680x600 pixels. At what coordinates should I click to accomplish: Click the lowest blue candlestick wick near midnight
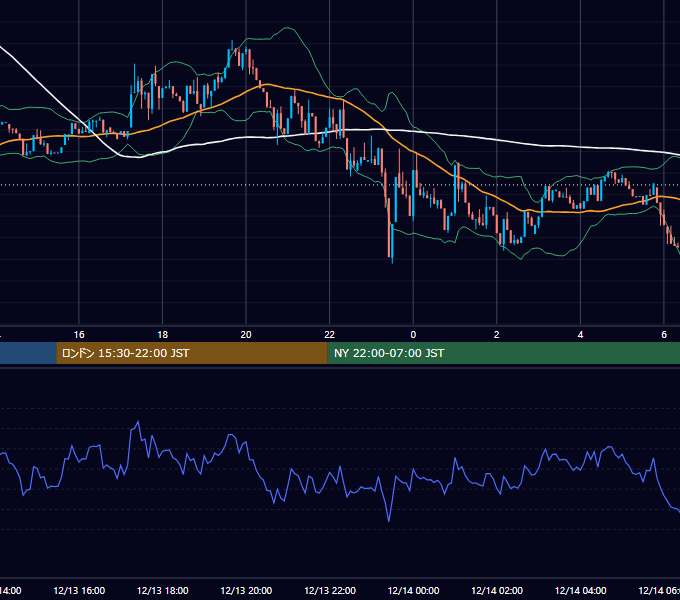pyautogui.click(x=392, y=244)
